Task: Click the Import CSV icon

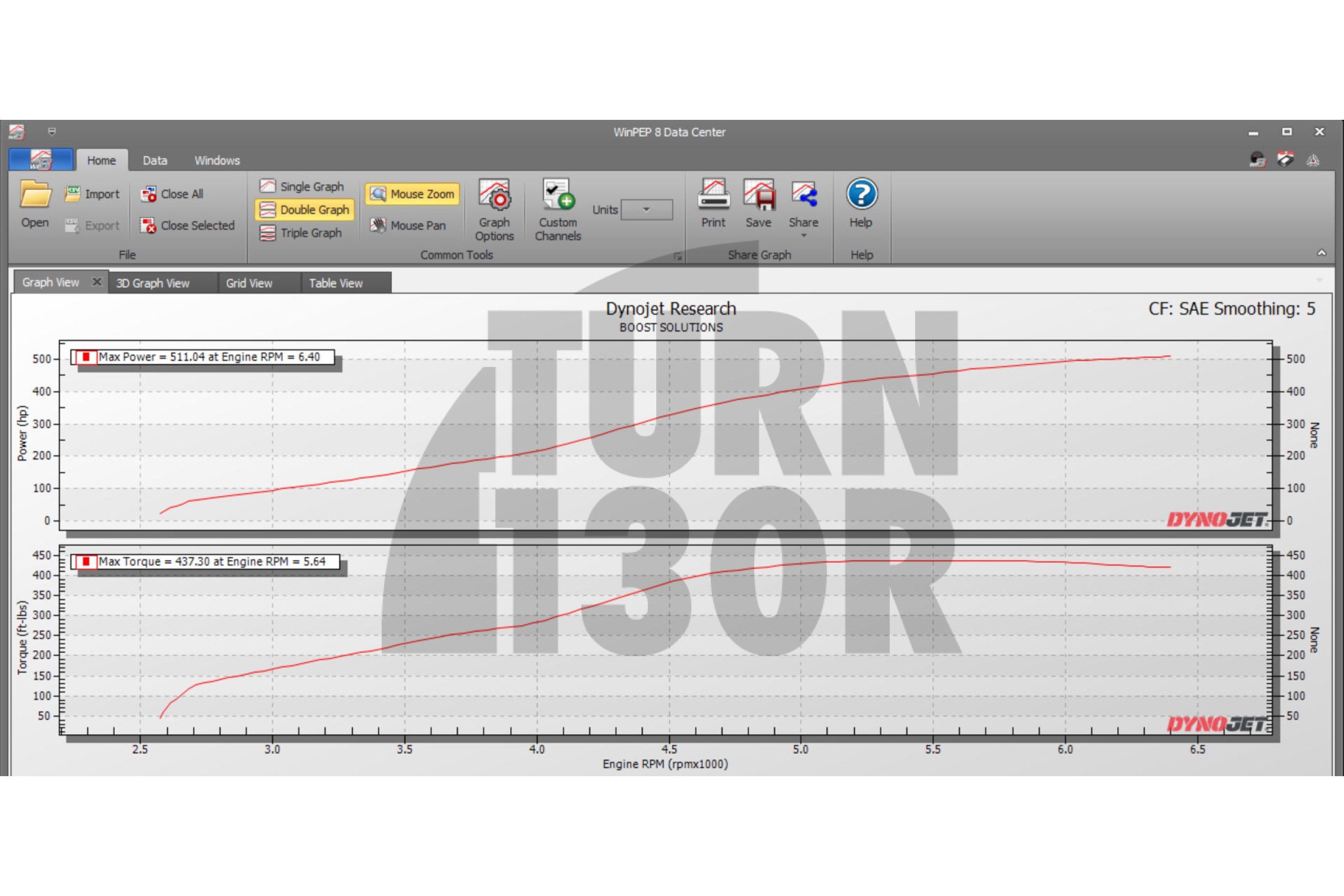Action: [x=73, y=194]
